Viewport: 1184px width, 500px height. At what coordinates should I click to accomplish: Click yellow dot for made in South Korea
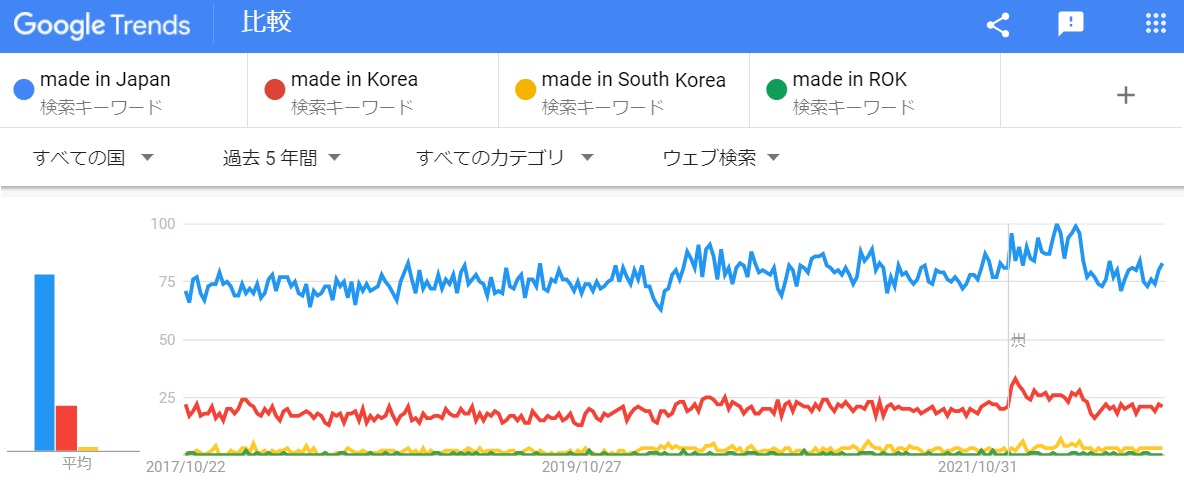coord(526,91)
